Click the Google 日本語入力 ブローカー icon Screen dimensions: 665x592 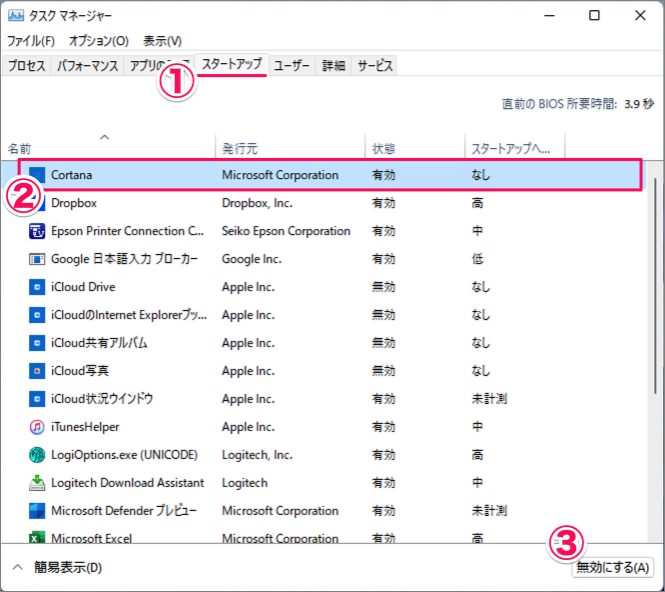pos(37,259)
